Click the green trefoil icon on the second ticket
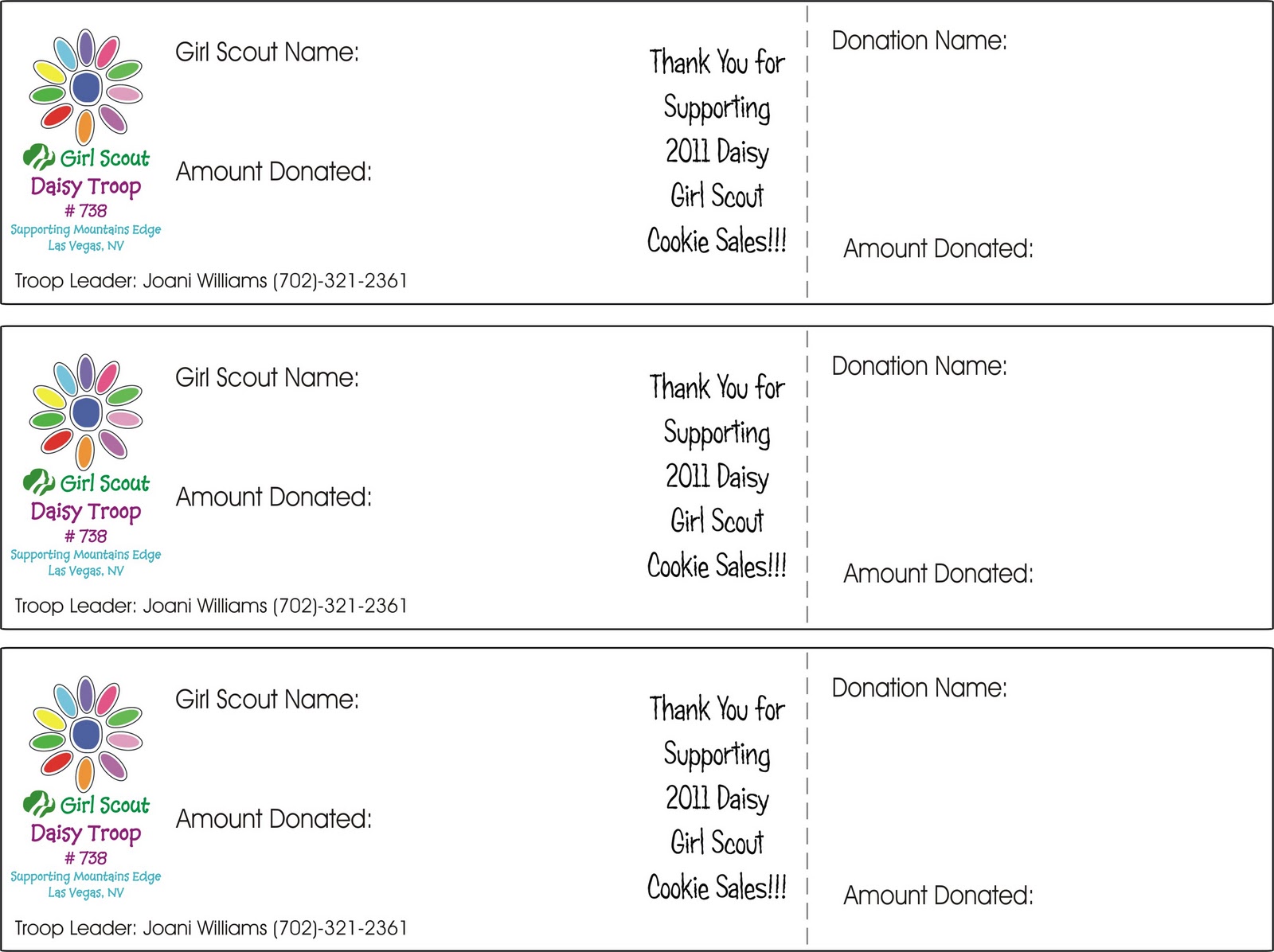Screen dimensions: 1274x952 tap(38, 482)
